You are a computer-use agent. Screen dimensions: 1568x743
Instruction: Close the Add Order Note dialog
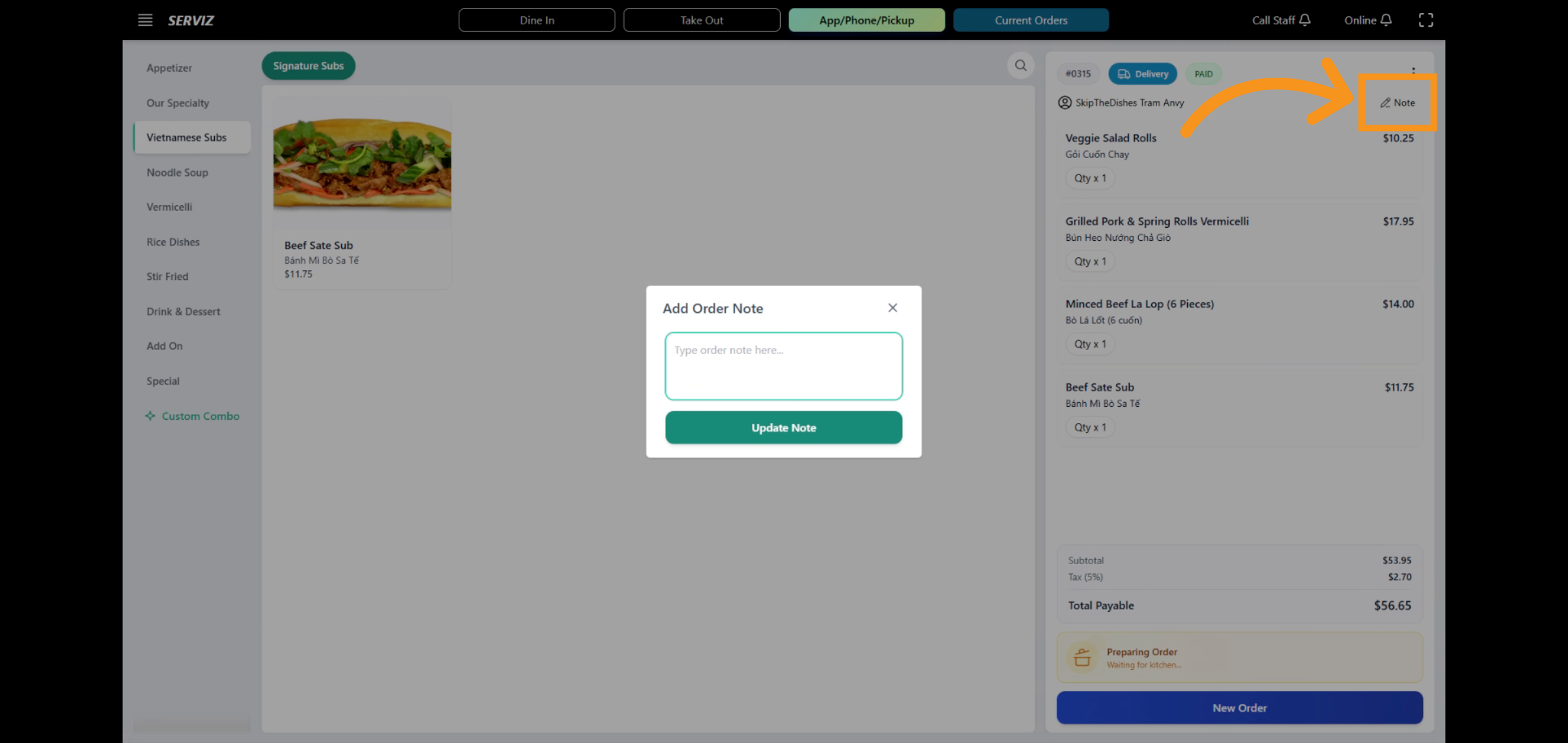(x=892, y=308)
